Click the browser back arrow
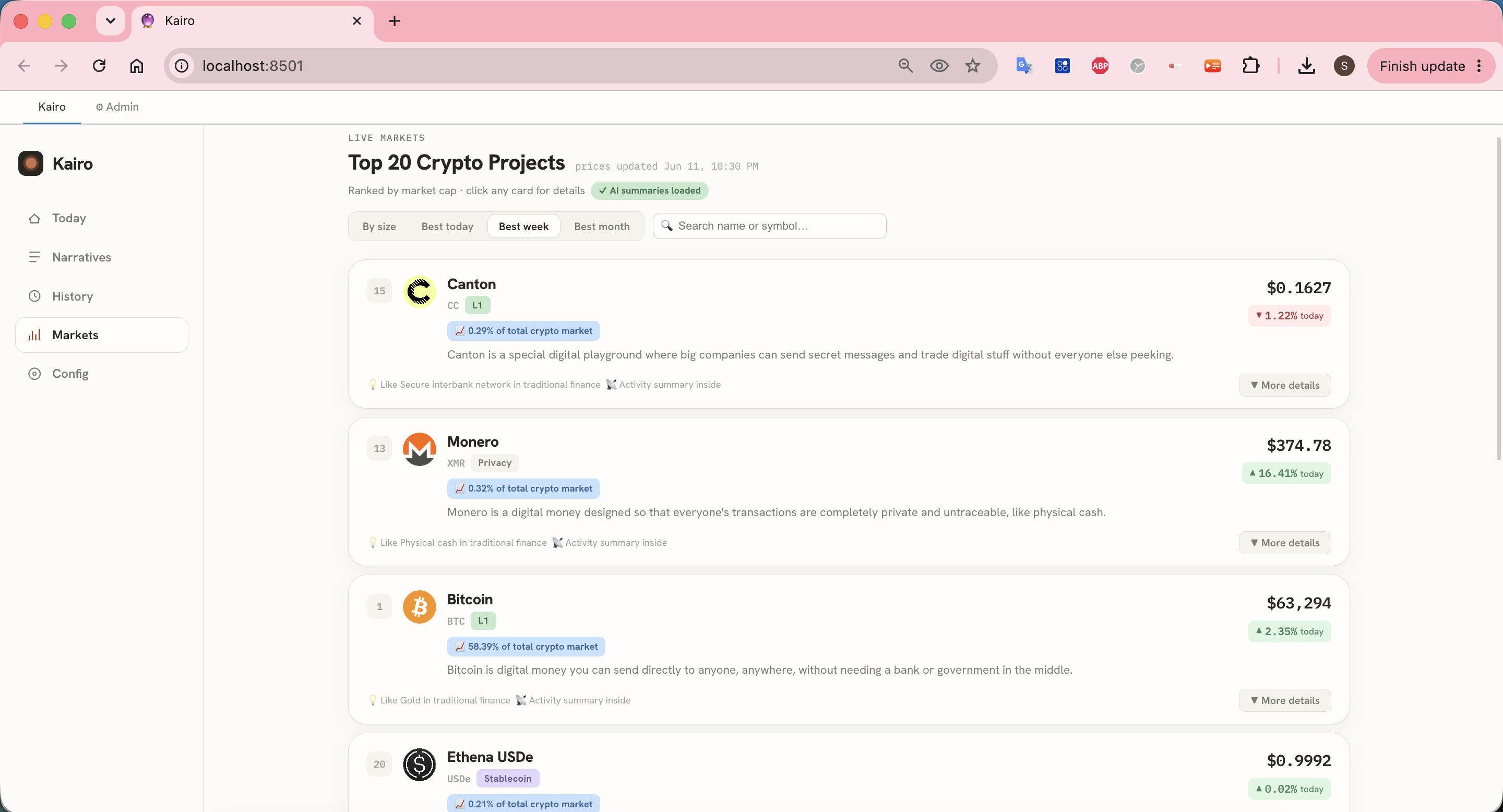The height and width of the screenshot is (812, 1503). [x=24, y=66]
